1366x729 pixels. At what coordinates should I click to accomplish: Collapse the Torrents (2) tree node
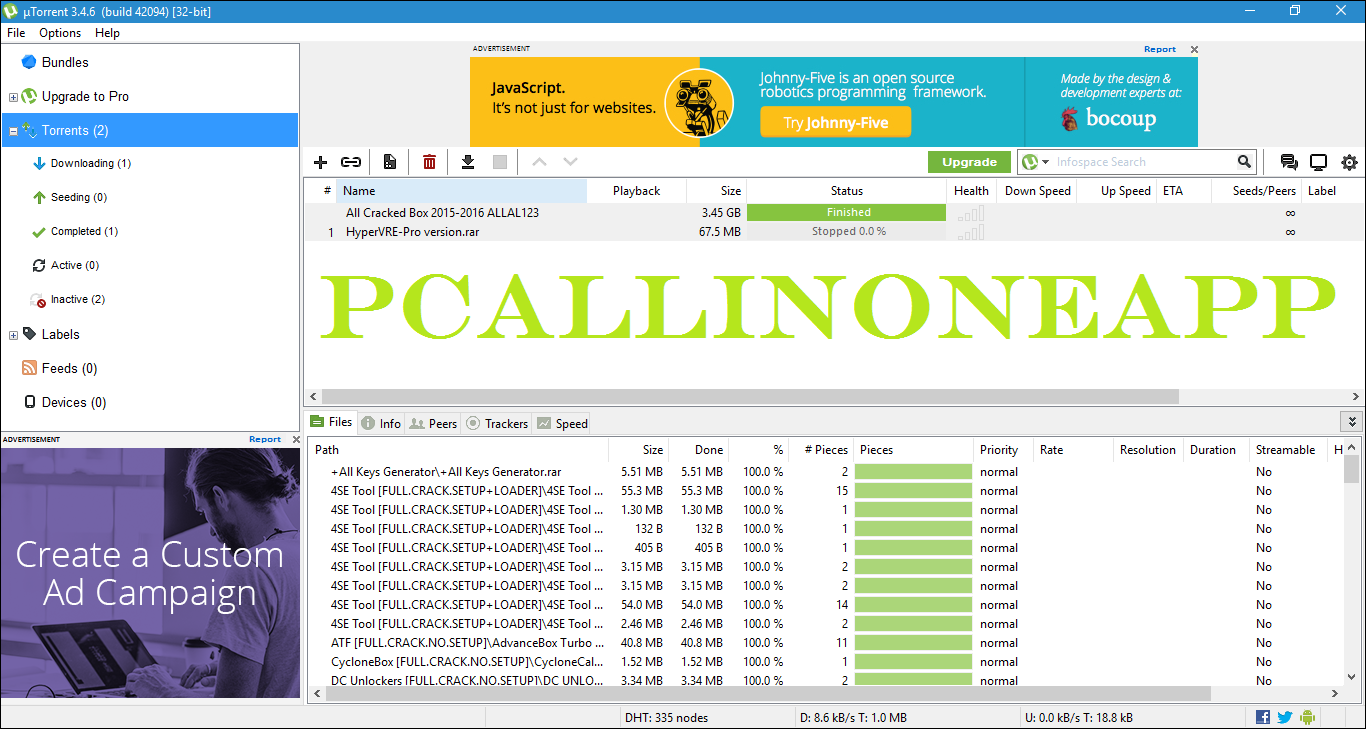13,131
